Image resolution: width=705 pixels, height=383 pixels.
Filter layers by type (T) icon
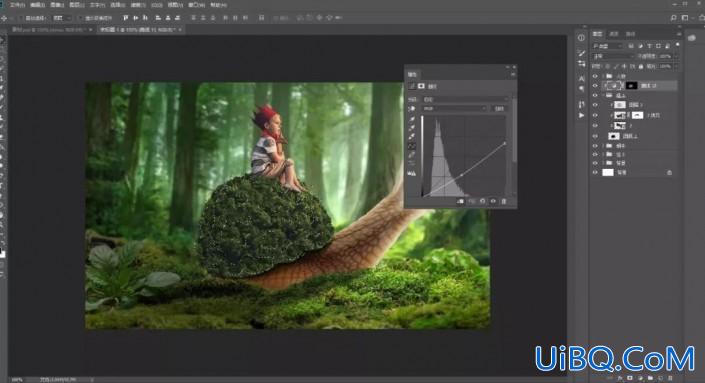(x=649, y=46)
